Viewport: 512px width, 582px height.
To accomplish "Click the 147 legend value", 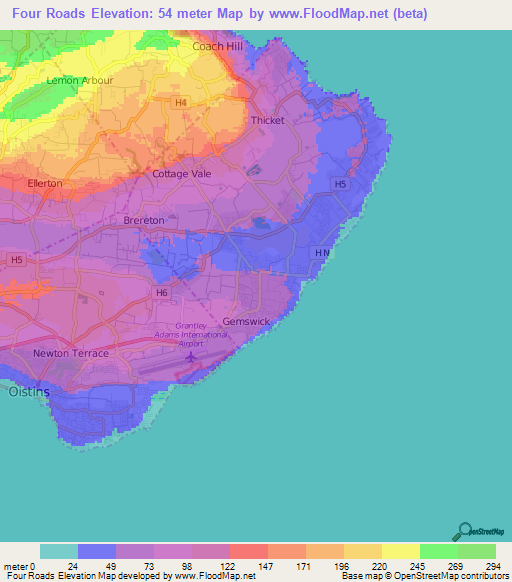I will (x=265, y=567).
